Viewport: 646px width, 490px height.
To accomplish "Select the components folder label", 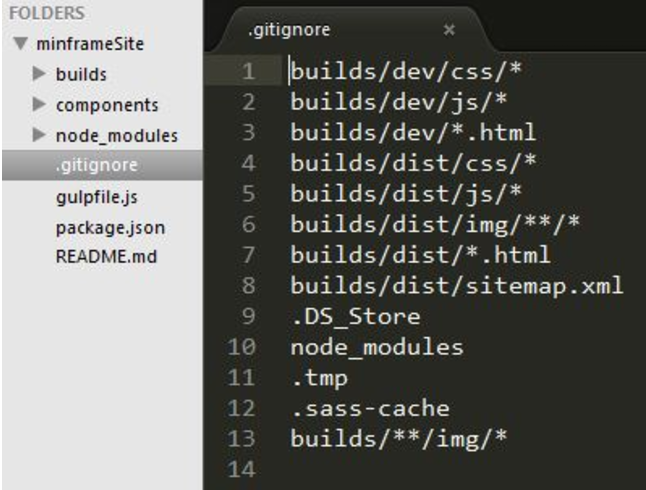I will click(x=107, y=105).
